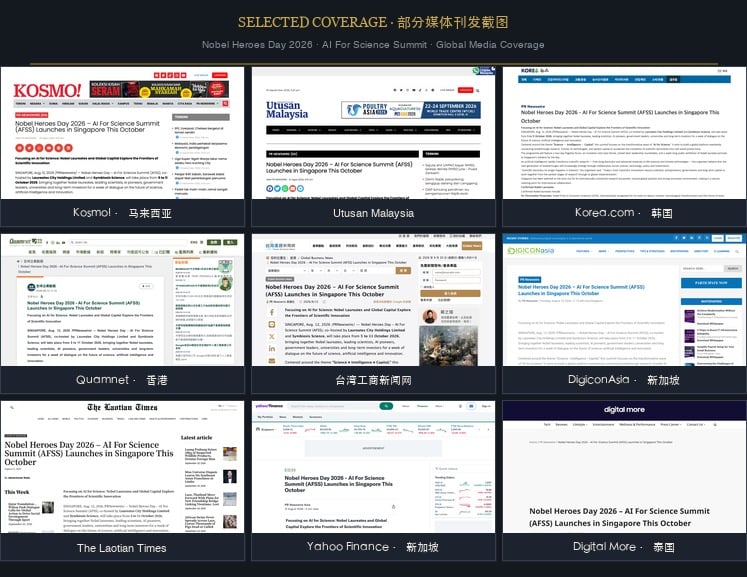747x577 pixels.
Task: Click the digital more header logo
Action: pyautogui.click(x=624, y=410)
